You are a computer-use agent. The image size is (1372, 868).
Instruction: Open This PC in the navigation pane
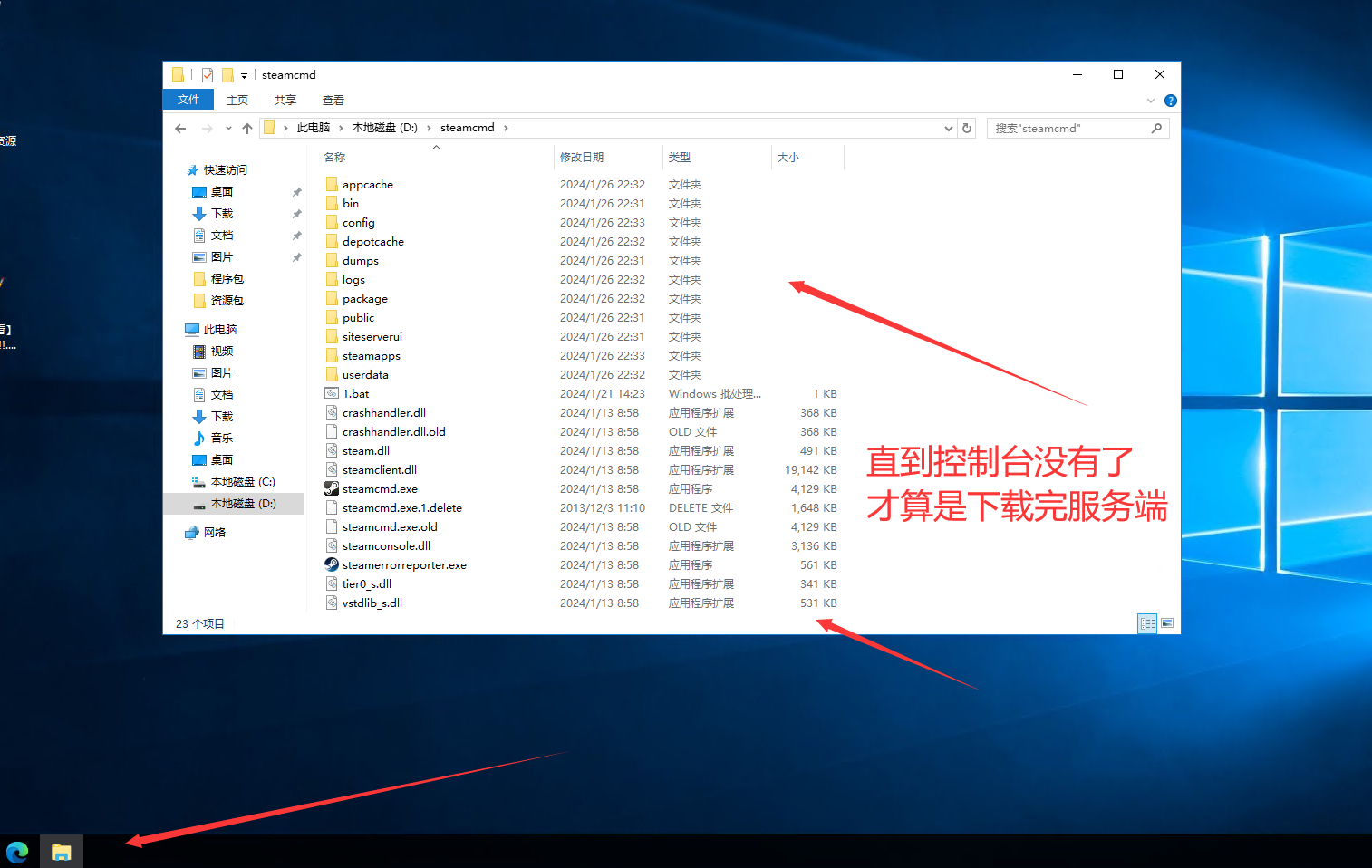coord(211,329)
